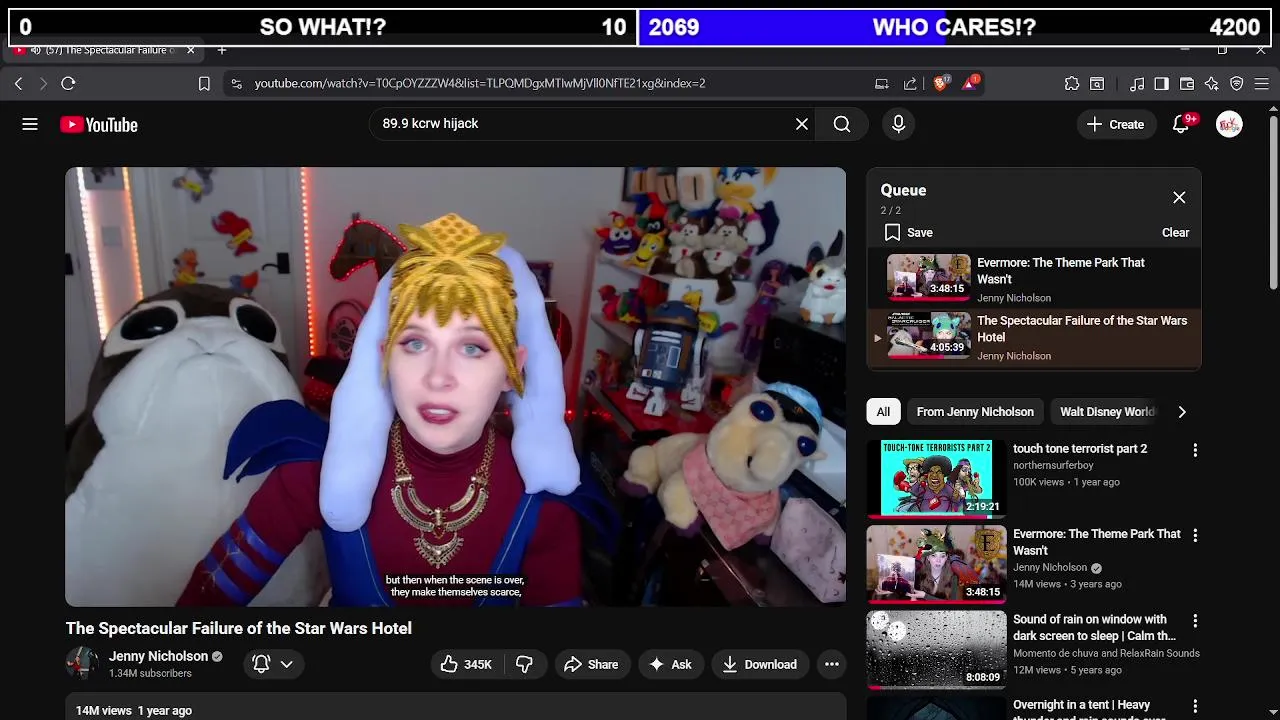The image size is (1280, 720).
Task: Click the Share button
Action: tap(591, 665)
